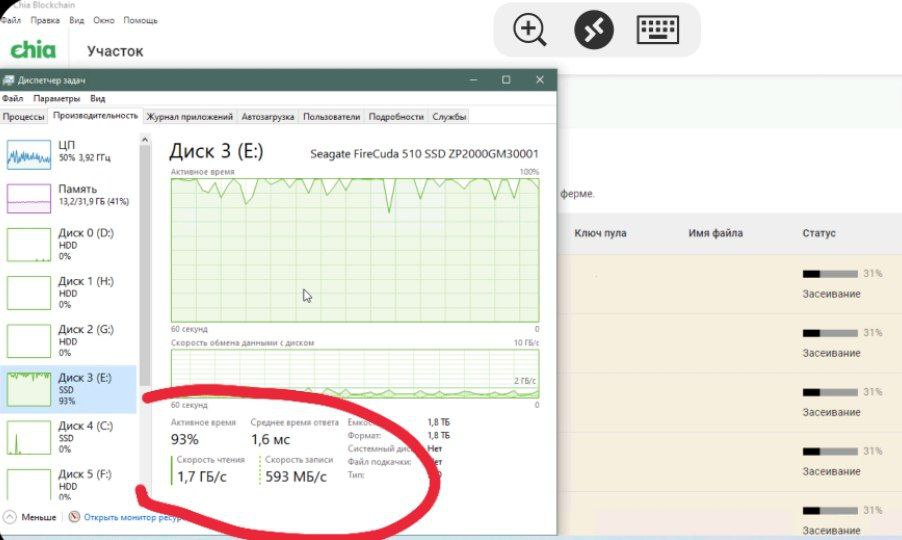
Task: Click the Имя файла column header
Action: [716, 233]
